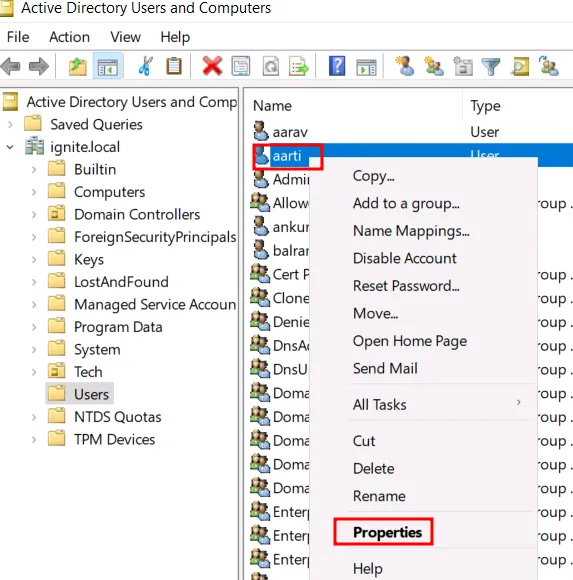Expand the Domain Controllers node
Image resolution: width=573 pixels, height=580 pixels.
click(34, 215)
